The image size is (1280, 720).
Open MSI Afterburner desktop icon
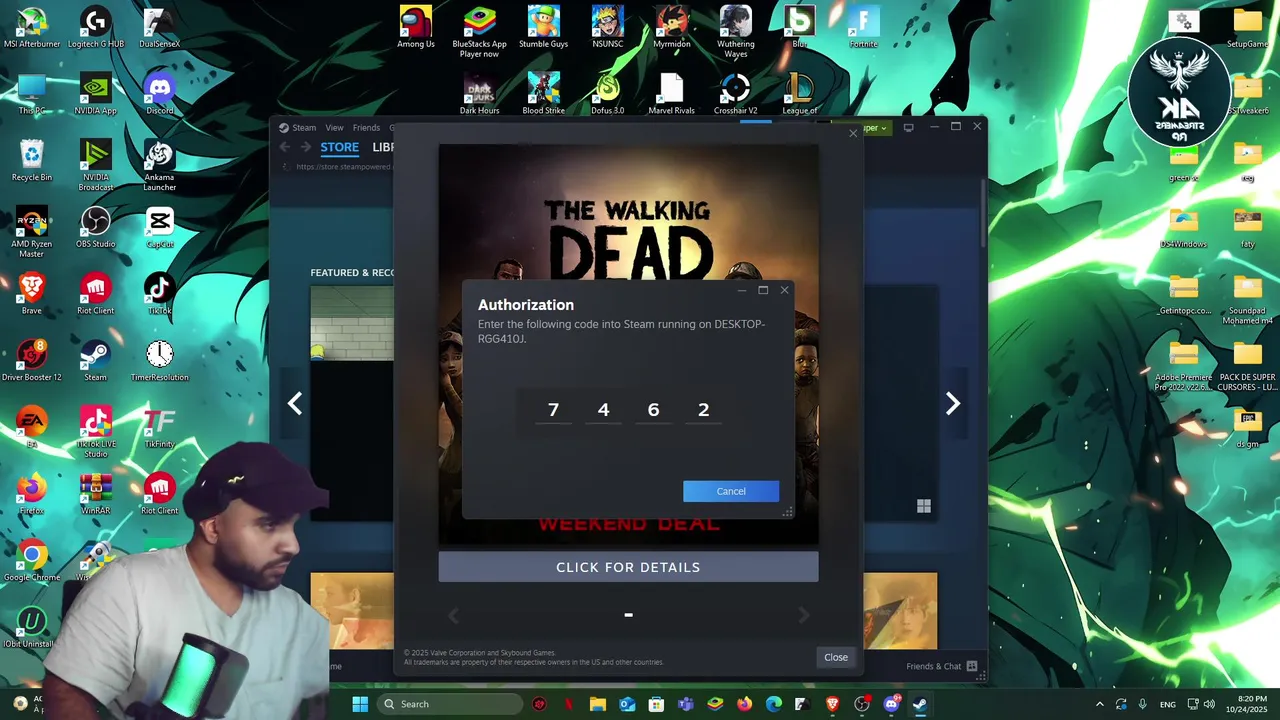pyautogui.click(x=32, y=28)
